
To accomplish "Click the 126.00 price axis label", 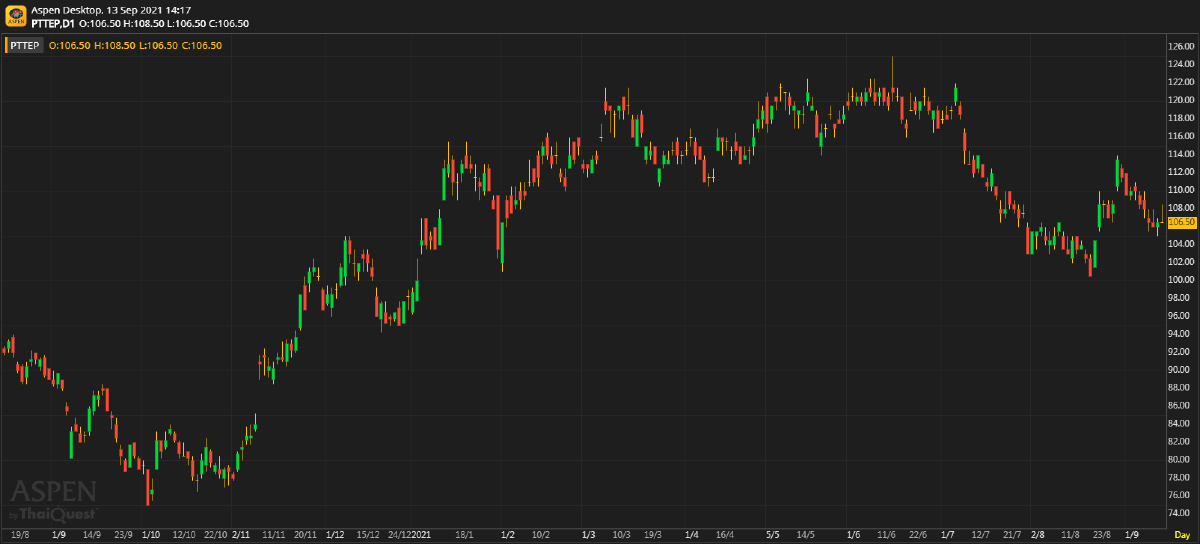I will 1181,47.
